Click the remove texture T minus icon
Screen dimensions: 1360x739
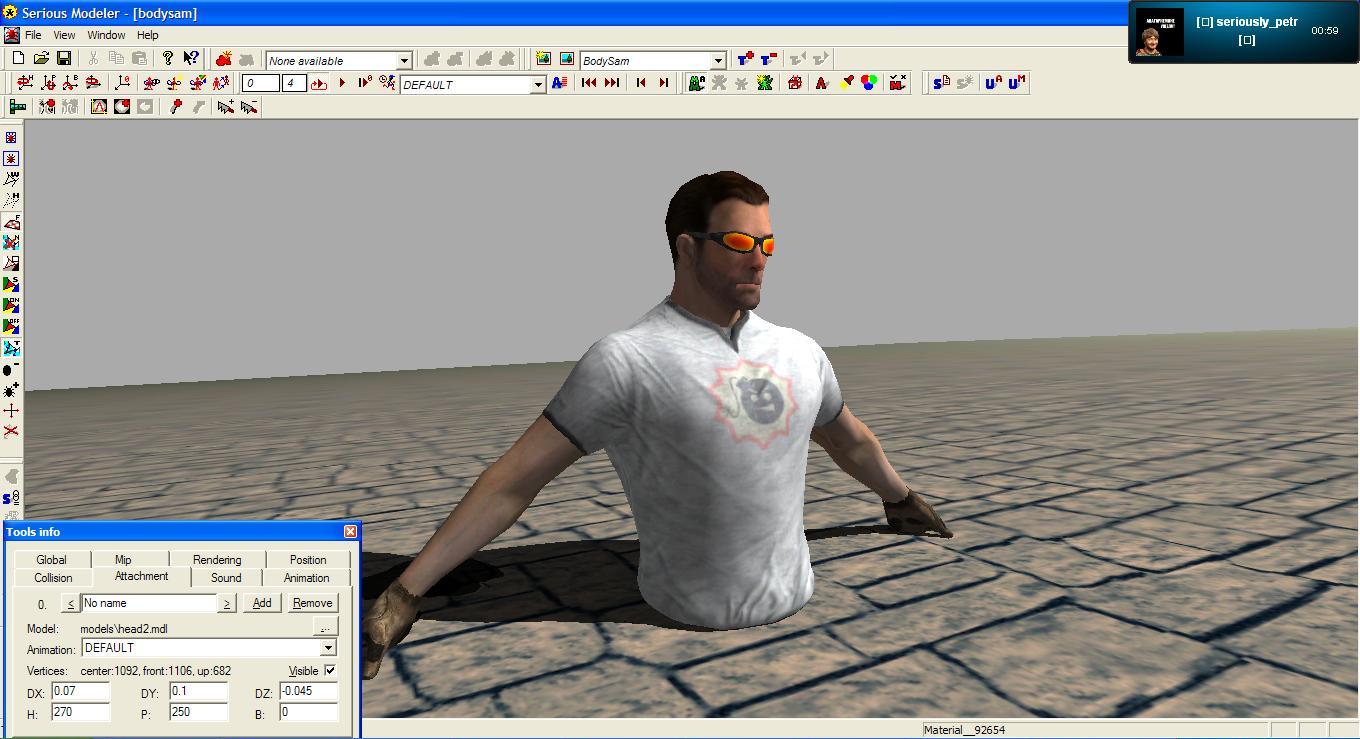point(768,60)
